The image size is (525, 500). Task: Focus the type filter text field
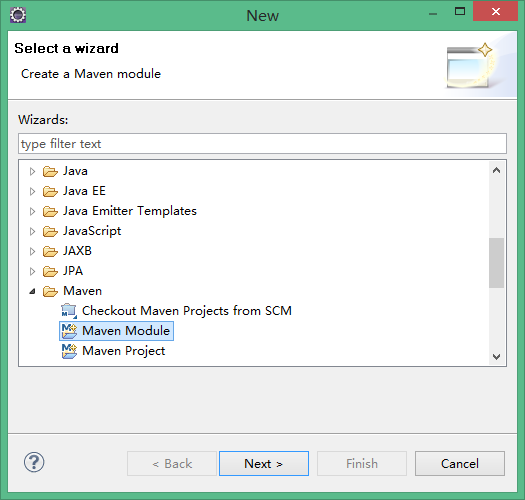point(262,144)
